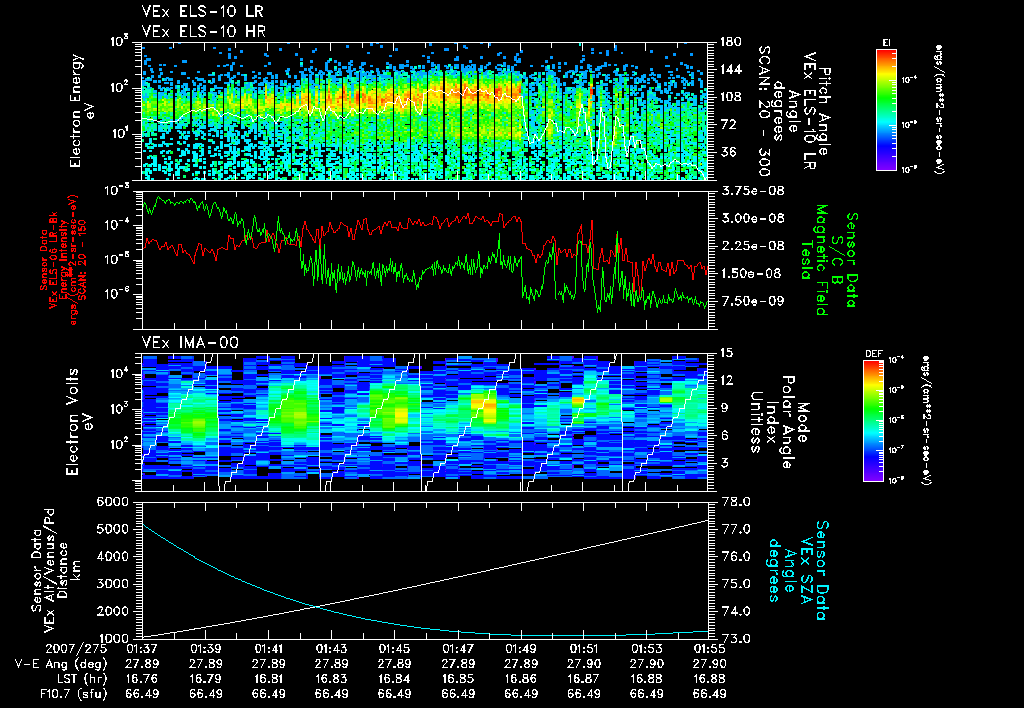Click the magnetic field tick 1.50e-08
Image resolution: width=1024 pixels, height=708 pixels.
click(x=752, y=274)
